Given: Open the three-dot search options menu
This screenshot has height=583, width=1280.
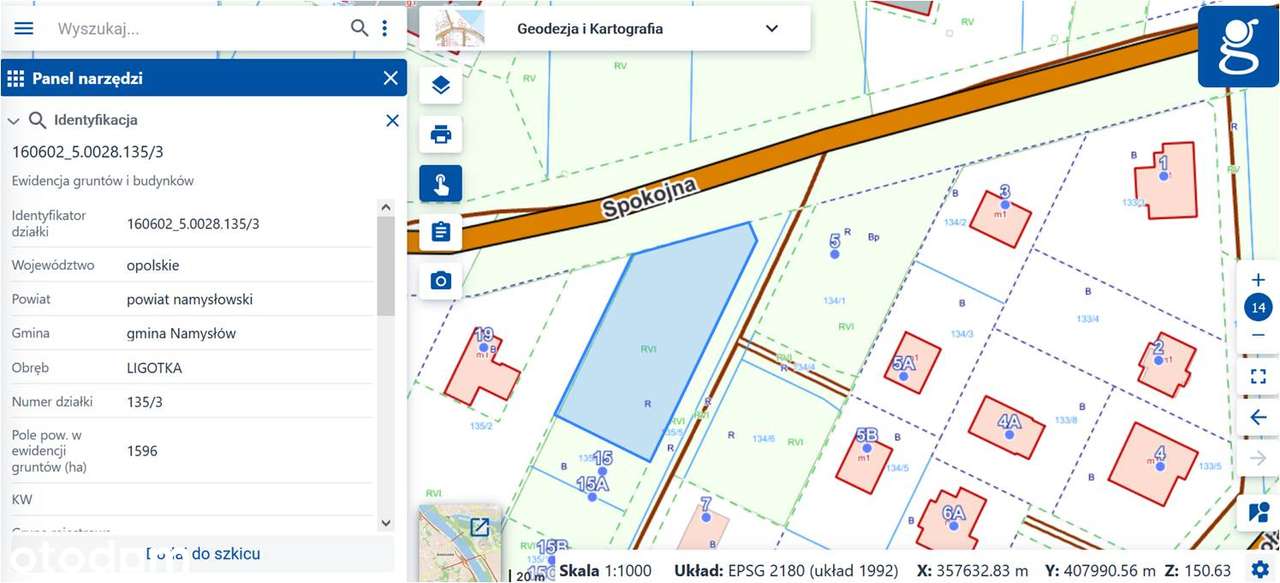Looking at the screenshot, I should click(x=384, y=28).
